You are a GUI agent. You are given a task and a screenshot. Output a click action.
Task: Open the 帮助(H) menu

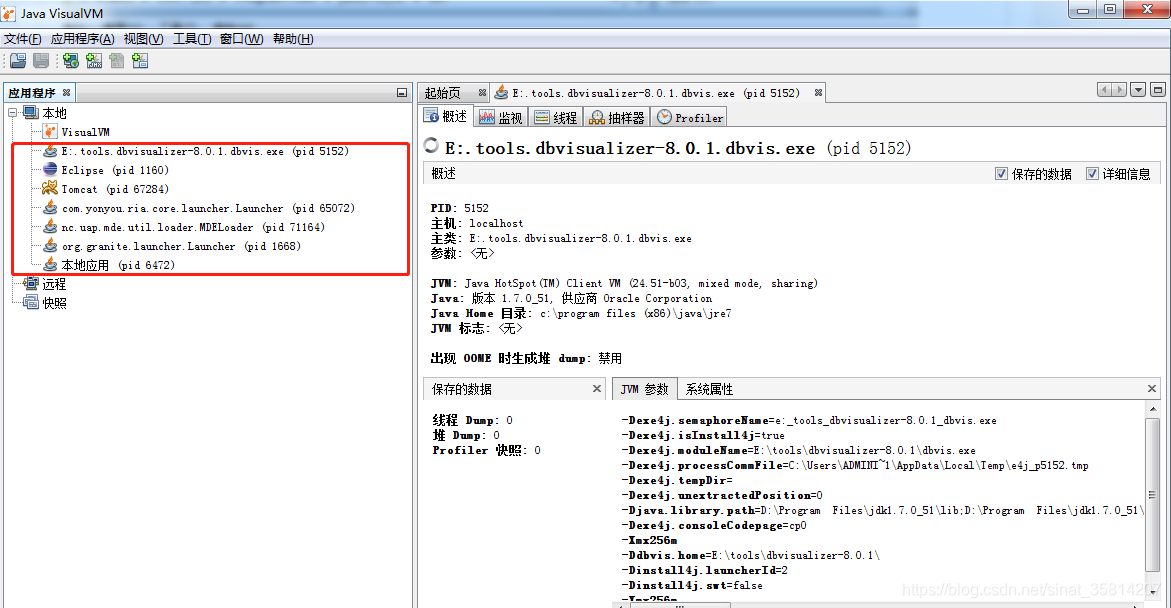(x=293, y=39)
